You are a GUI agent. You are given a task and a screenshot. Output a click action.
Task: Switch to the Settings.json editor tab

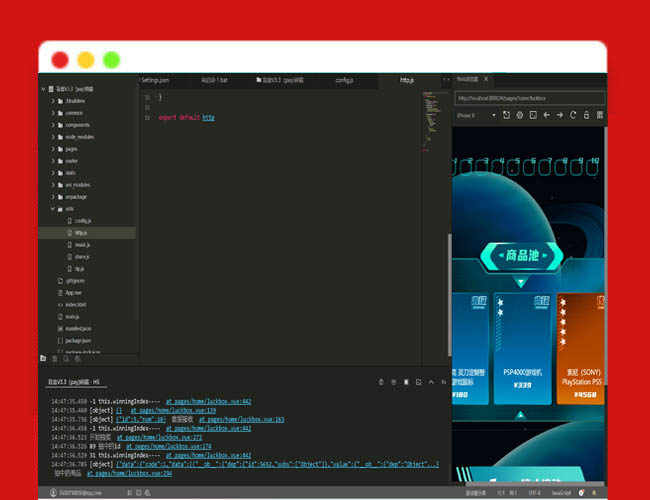pyautogui.click(x=155, y=79)
